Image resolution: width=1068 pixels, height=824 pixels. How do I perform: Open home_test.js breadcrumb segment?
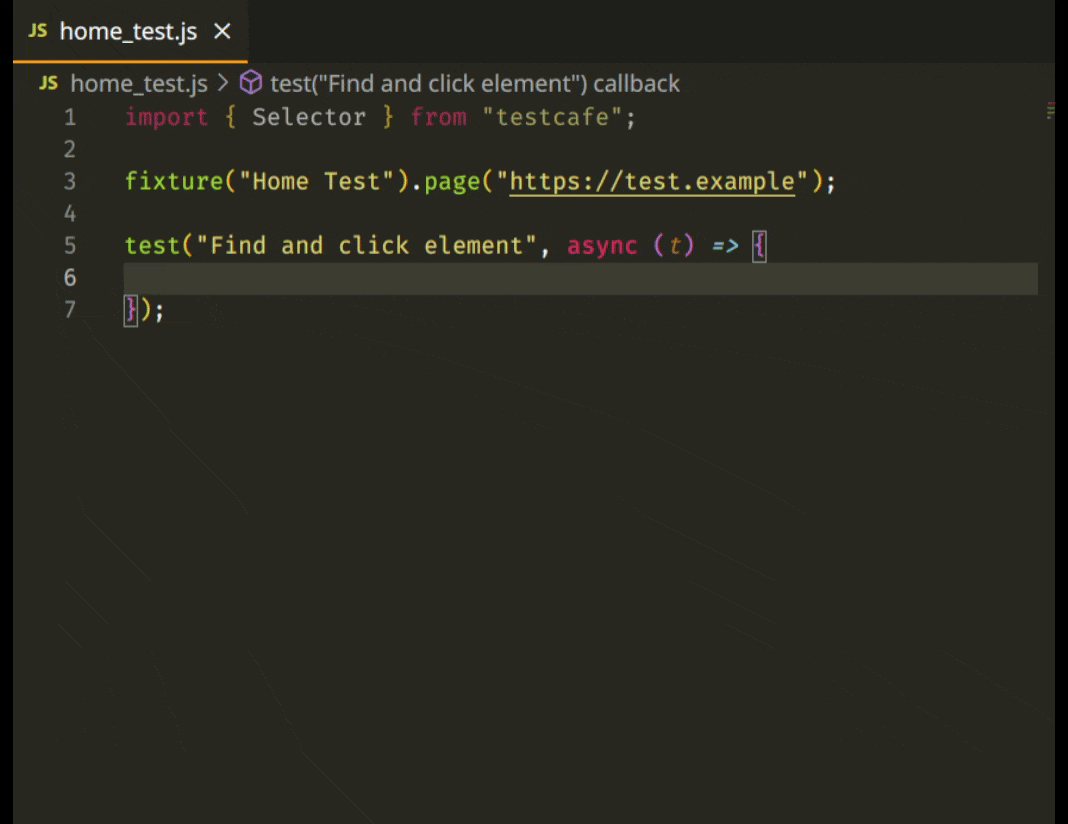[139, 84]
